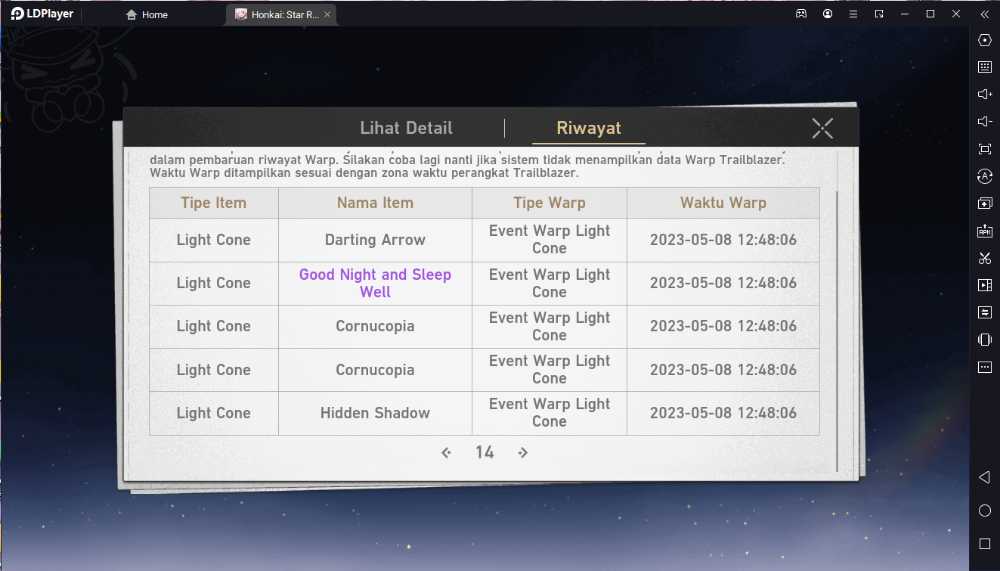
Task: Click the Android home circle button
Action: [985, 510]
